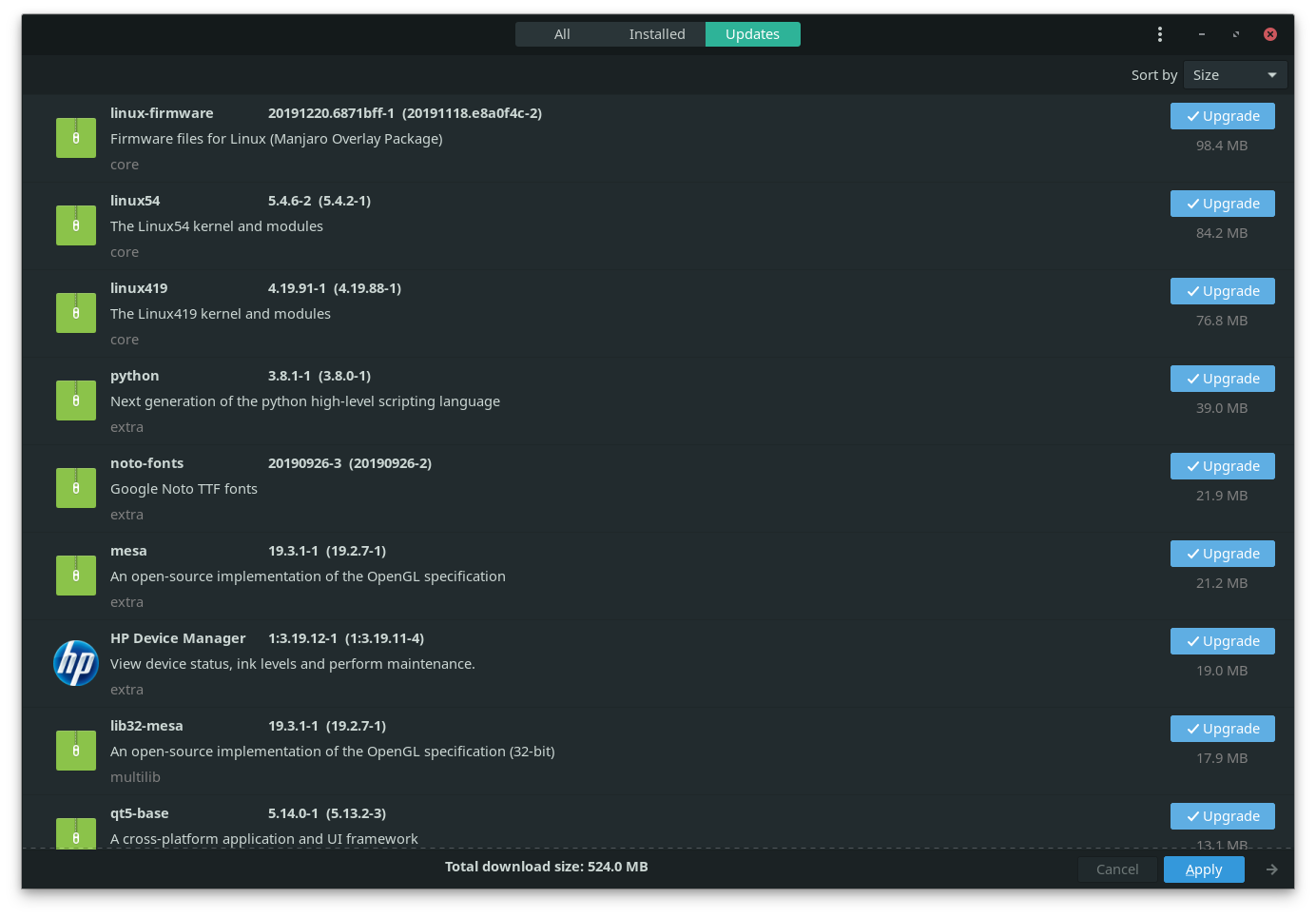Viewport: 1316px width, 918px height.
Task: Click the right arrow details icon
Action: 1272,869
